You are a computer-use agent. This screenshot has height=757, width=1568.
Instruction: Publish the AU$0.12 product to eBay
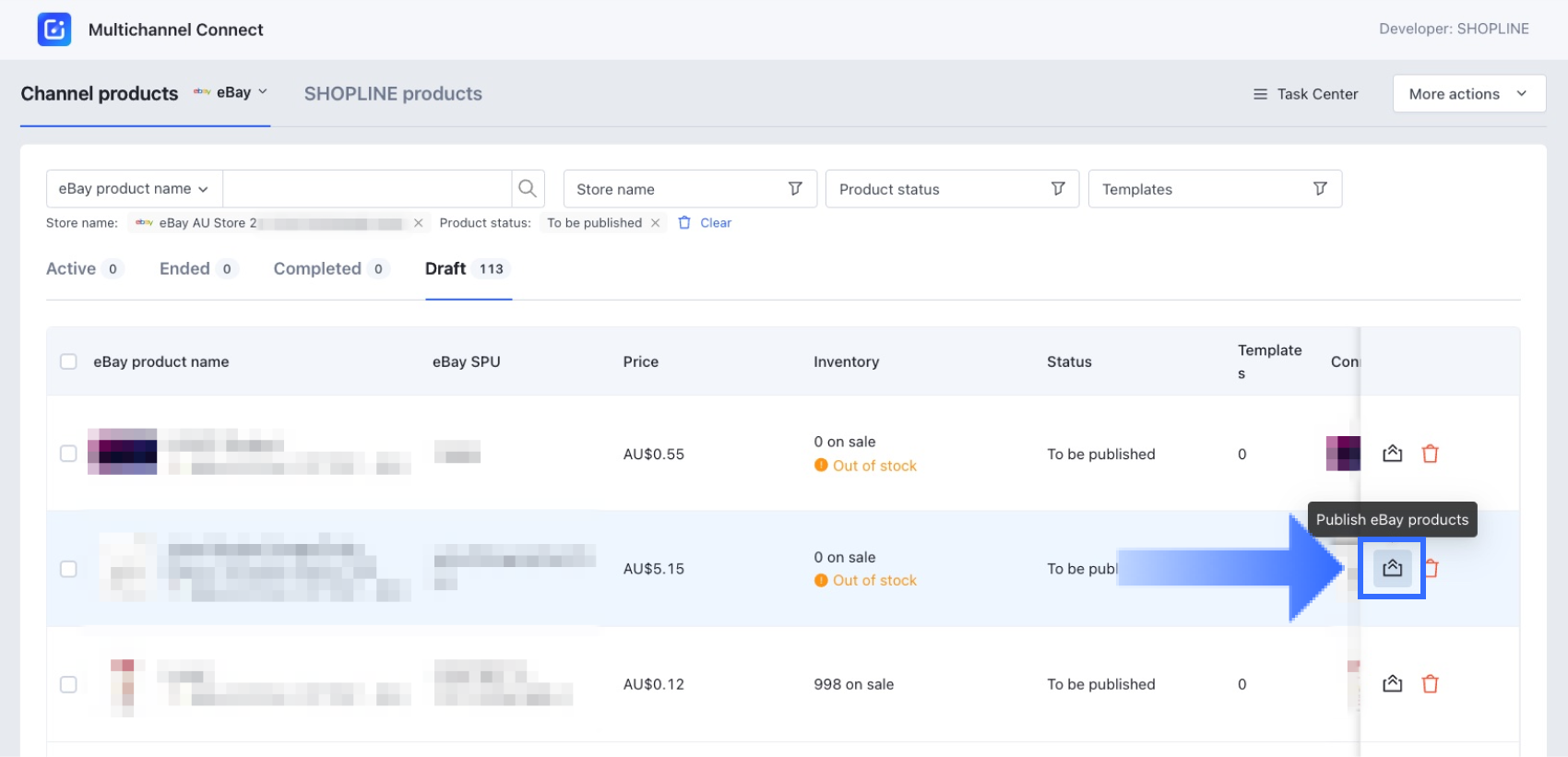pos(1392,684)
